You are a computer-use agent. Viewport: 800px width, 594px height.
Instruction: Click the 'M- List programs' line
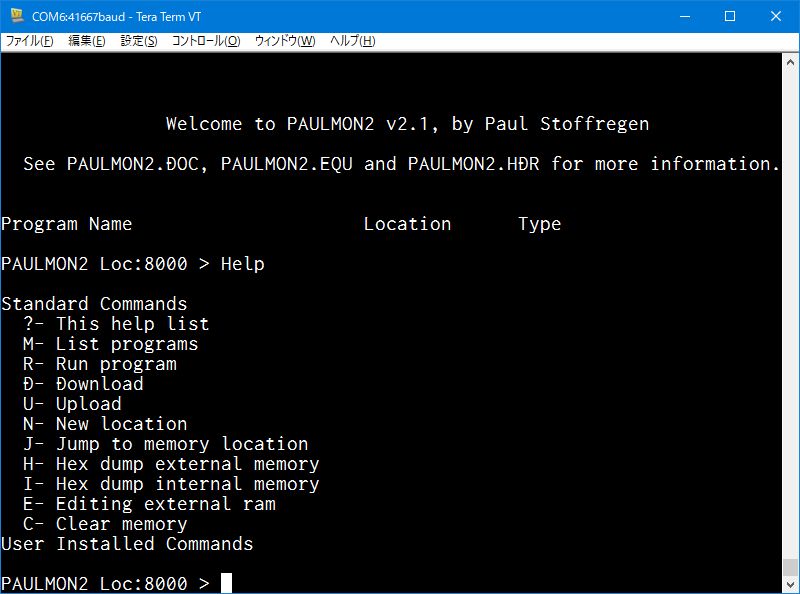point(110,344)
